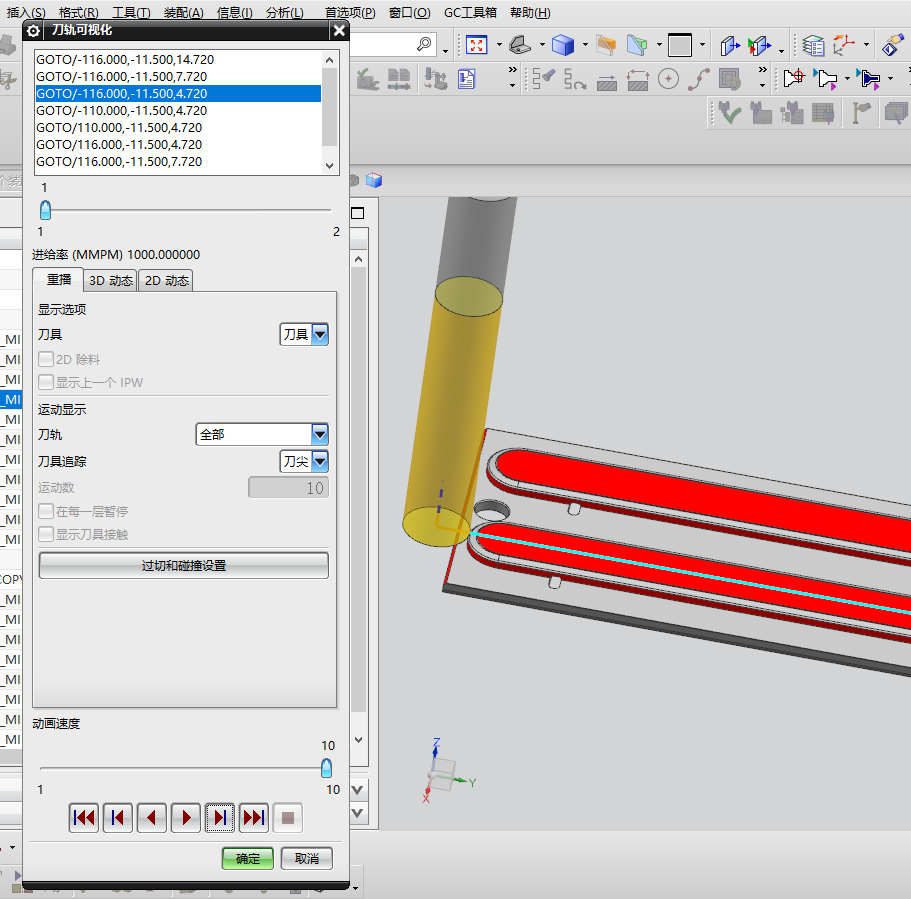Check 显示刀具接触 option
The height and width of the screenshot is (899, 911).
click(x=46, y=534)
